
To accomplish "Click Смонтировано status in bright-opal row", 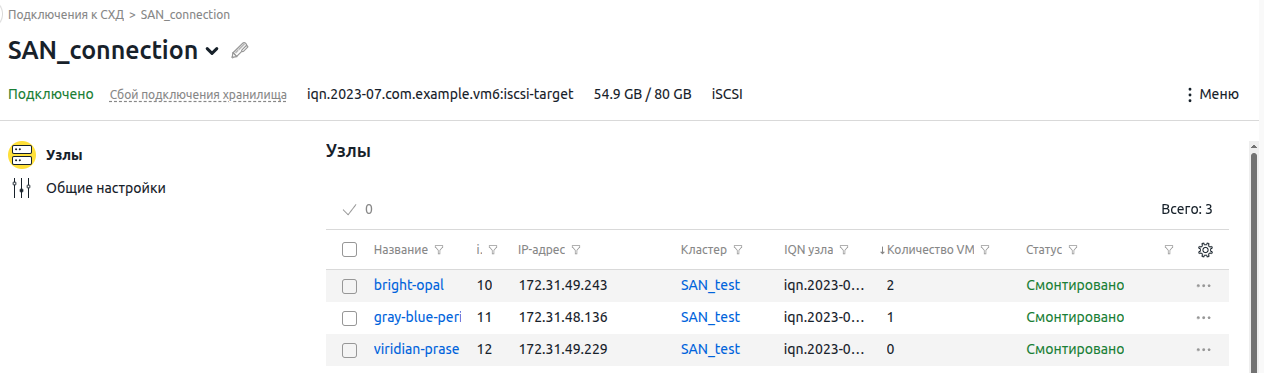I will 1075,285.
